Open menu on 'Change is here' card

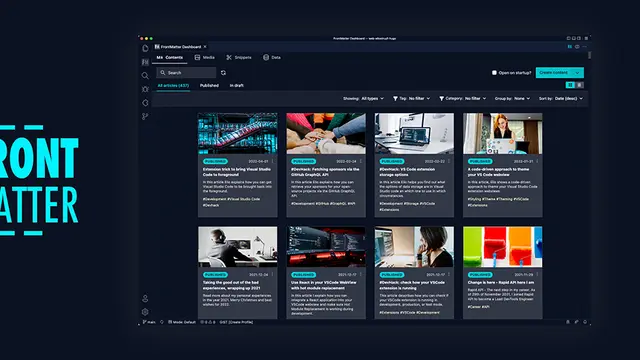point(537,274)
